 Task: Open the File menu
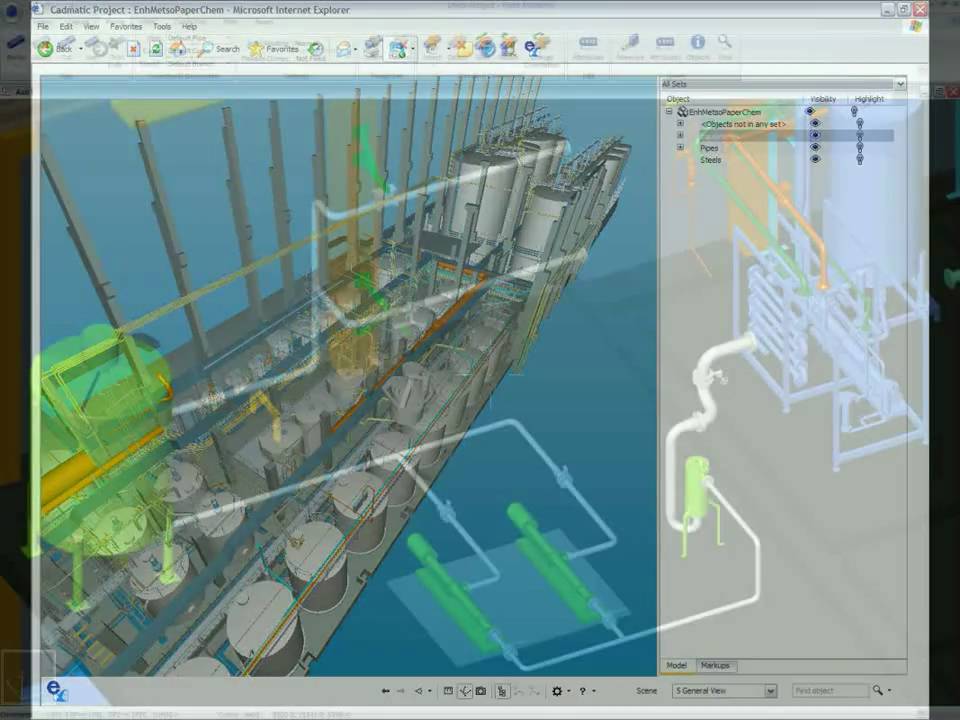point(43,26)
